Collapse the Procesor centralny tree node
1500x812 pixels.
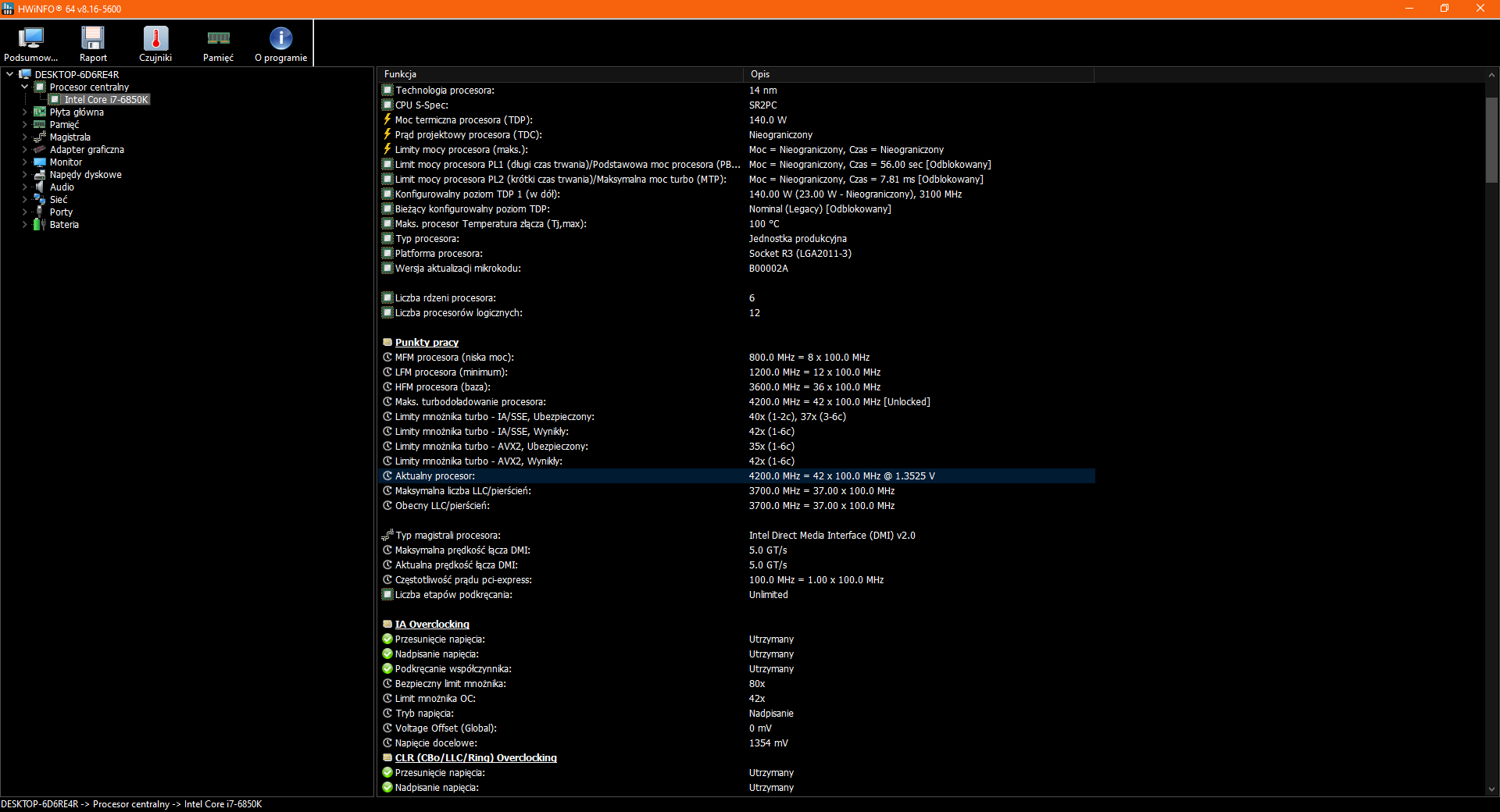(24, 87)
